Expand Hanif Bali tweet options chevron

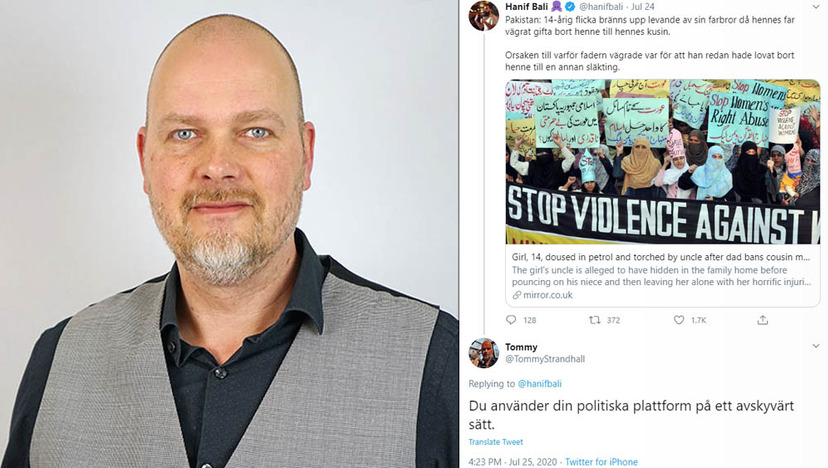click(816, 7)
